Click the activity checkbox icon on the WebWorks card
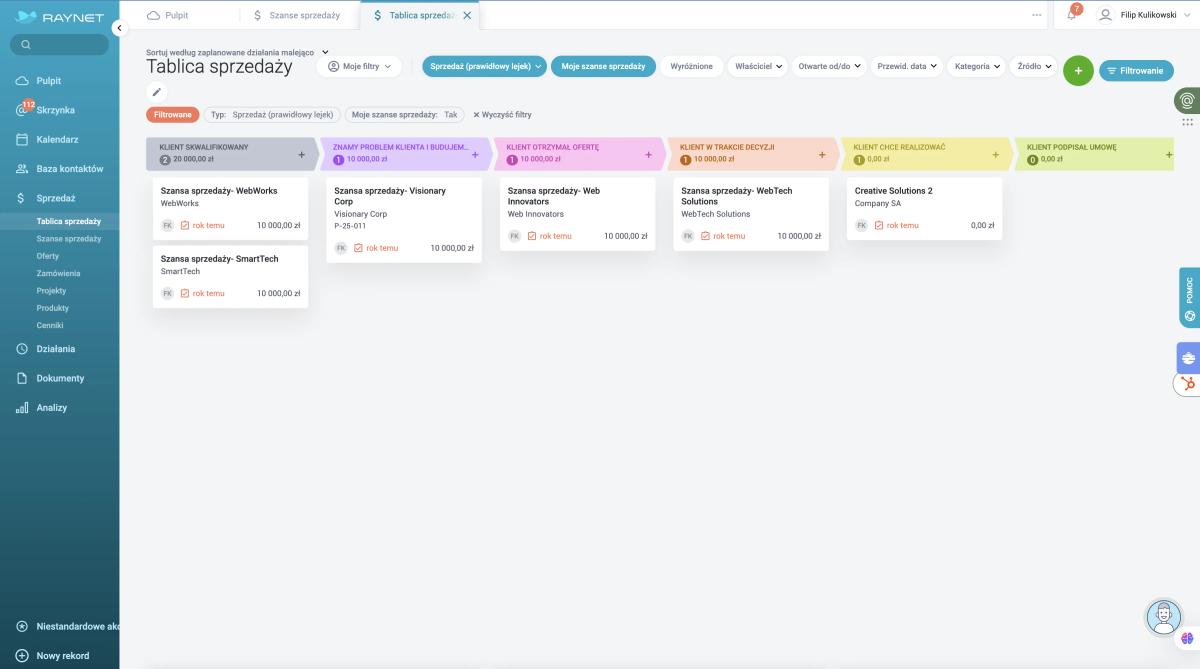1200x669 pixels. pos(185,225)
